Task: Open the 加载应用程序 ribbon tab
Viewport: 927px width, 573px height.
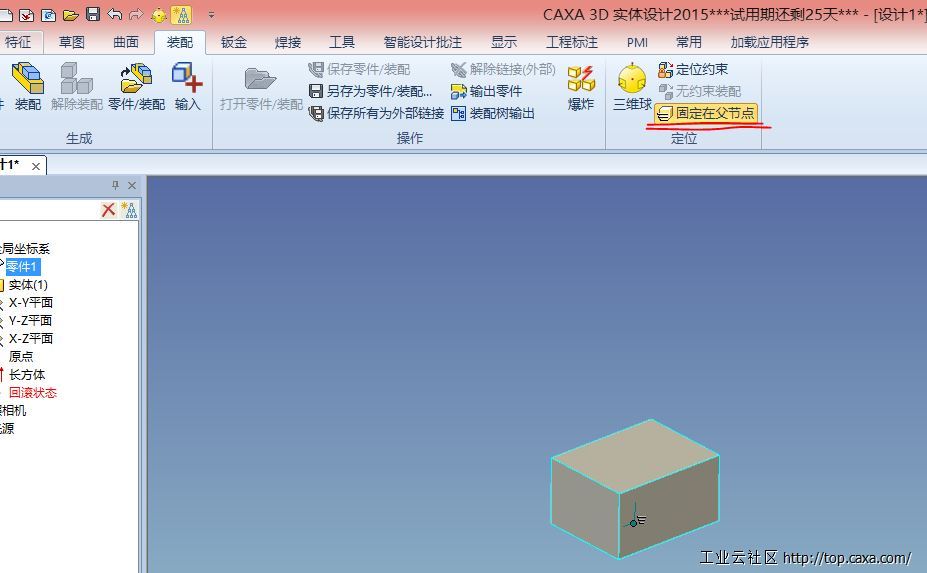Action: click(x=770, y=42)
